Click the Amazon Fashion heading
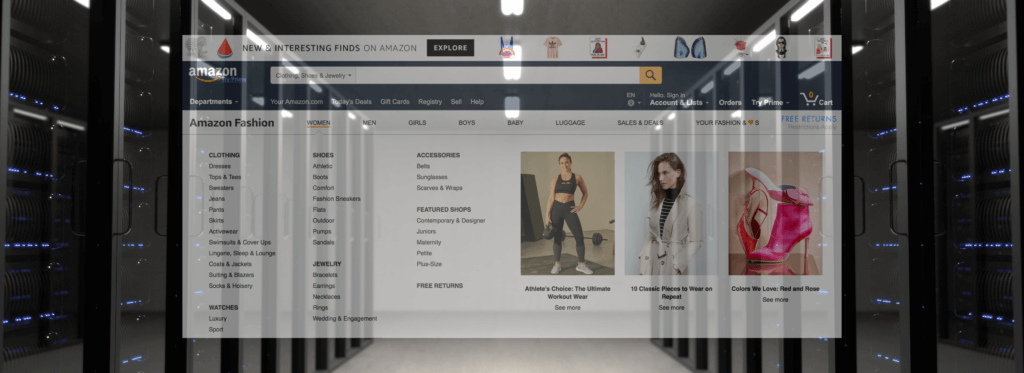Image resolution: width=1024 pixels, height=373 pixels. click(232, 123)
